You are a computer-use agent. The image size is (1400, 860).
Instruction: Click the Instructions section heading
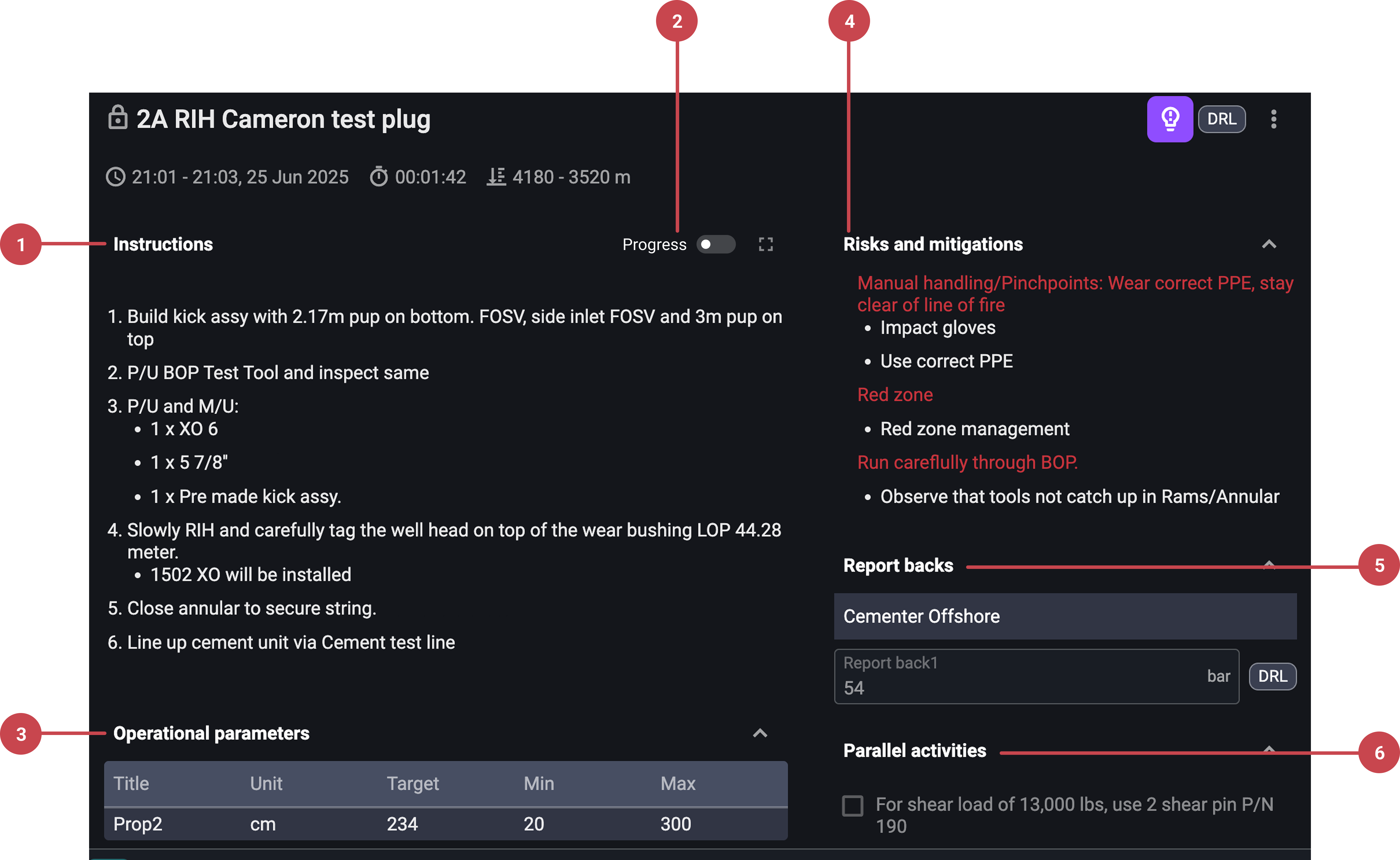[163, 244]
